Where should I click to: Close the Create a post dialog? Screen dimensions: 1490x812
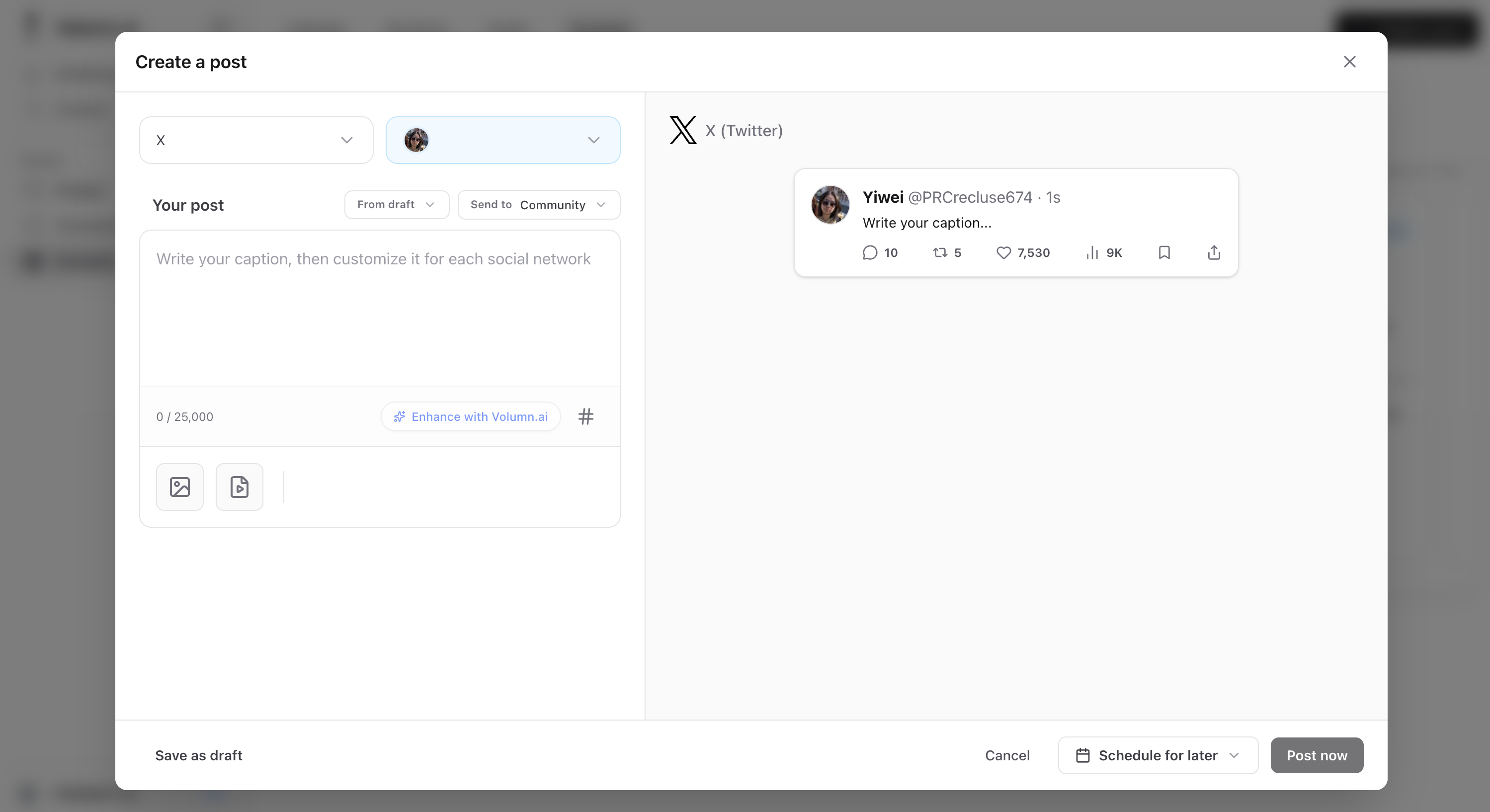click(x=1349, y=62)
